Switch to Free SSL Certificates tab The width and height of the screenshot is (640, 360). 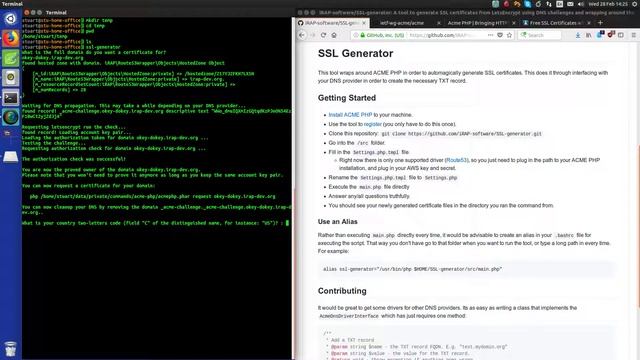[x=557, y=23]
